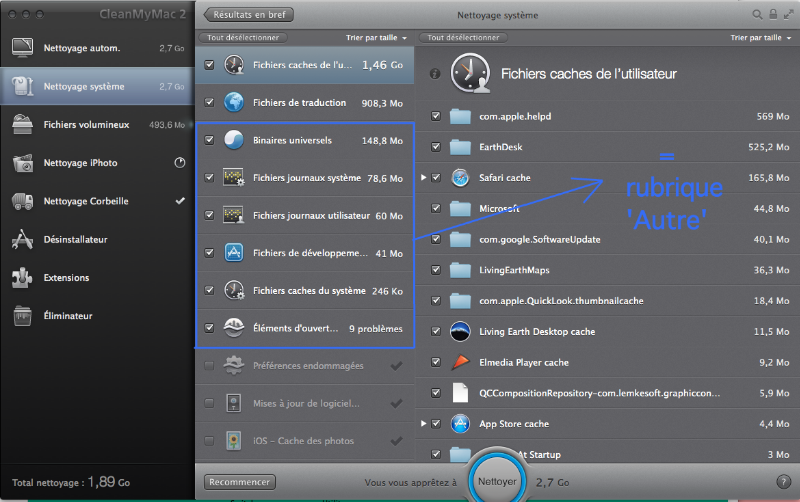Click the Recommencer button

tap(241, 482)
